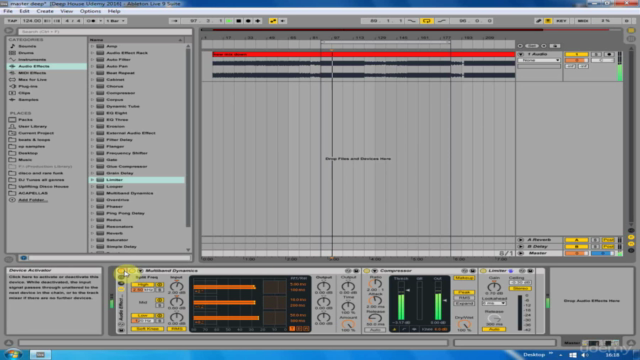
Task: Toggle the A Reverb return track activator
Action: click(x=576, y=240)
